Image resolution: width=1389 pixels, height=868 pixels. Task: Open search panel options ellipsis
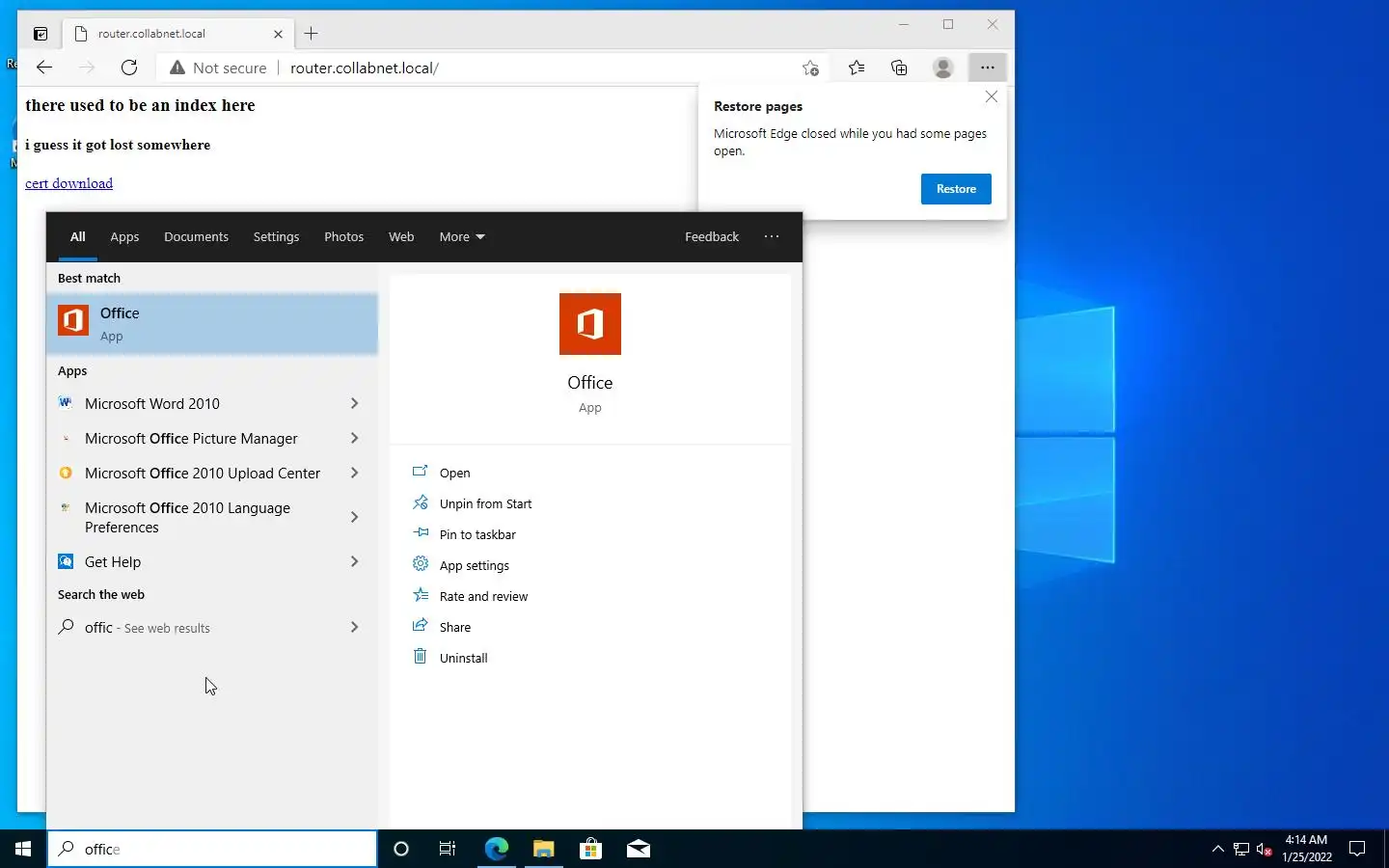tap(772, 236)
